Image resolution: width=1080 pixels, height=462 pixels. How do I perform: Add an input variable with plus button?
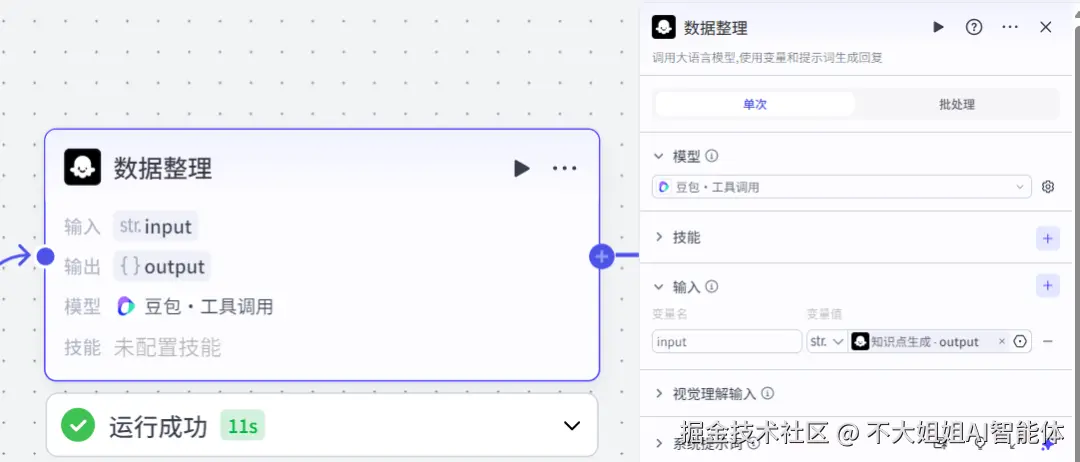(x=1048, y=286)
